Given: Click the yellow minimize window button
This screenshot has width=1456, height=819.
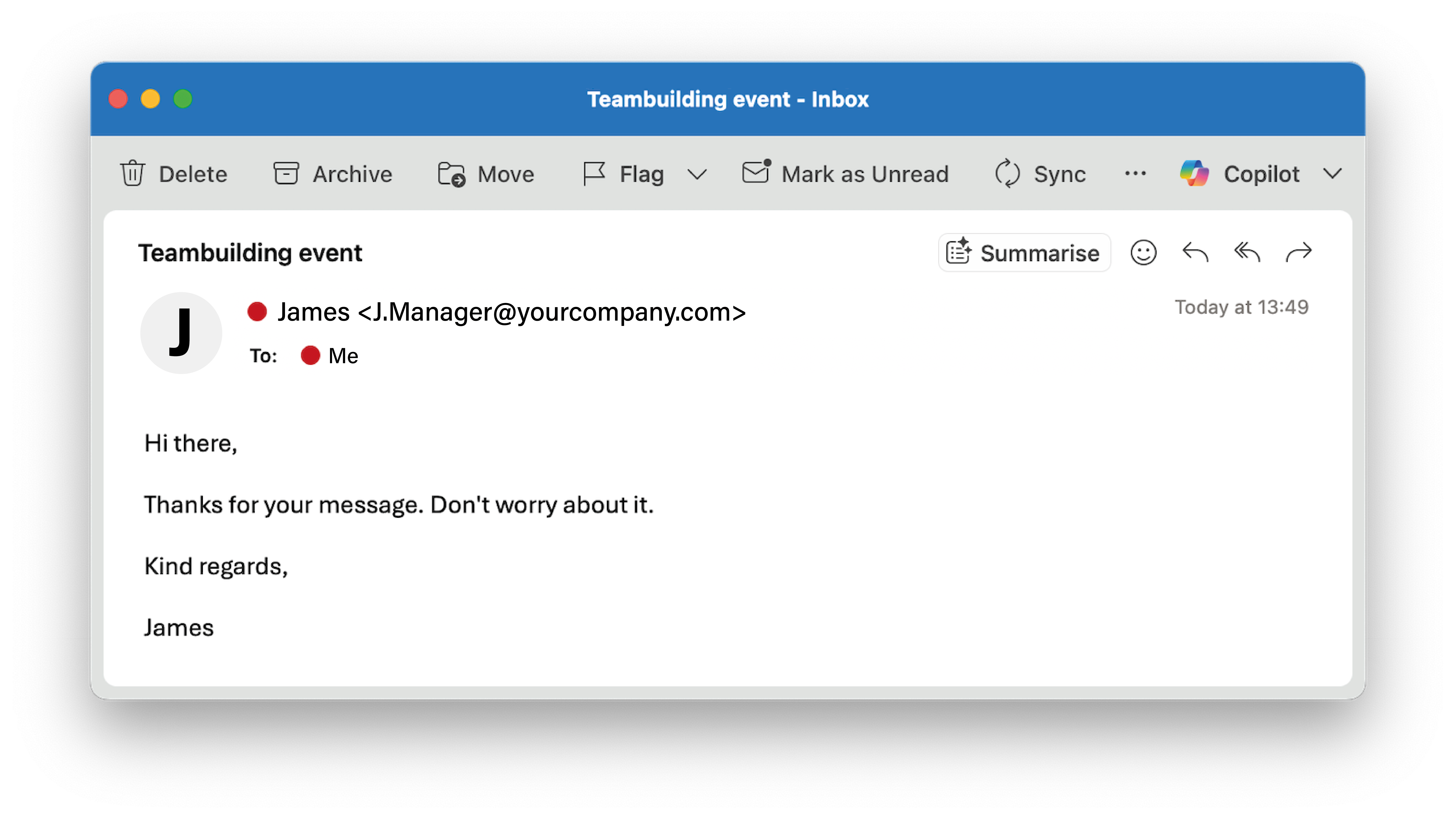Looking at the screenshot, I should 150,99.
